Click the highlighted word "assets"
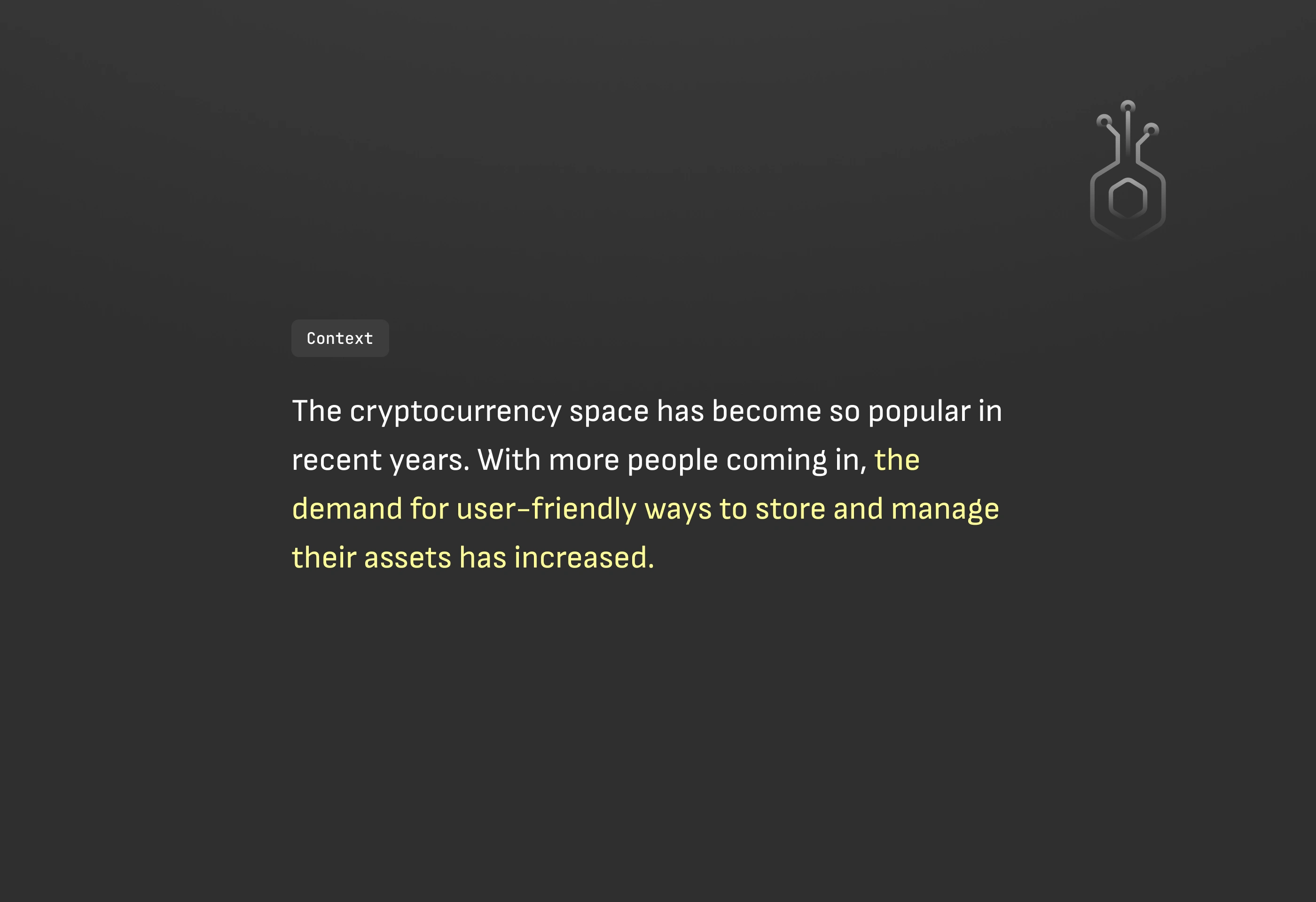This screenshot has height=902, width=1316. click(407, 558)
